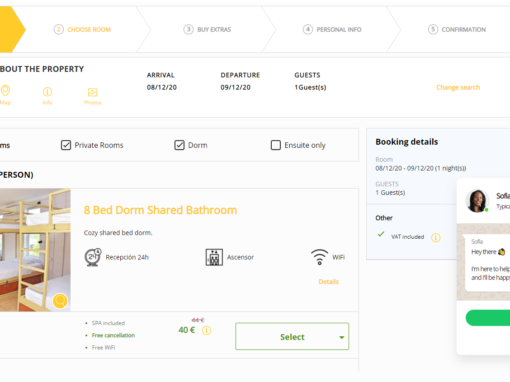Open the property Map icon
510x382 pixels.
pos(5,91)
